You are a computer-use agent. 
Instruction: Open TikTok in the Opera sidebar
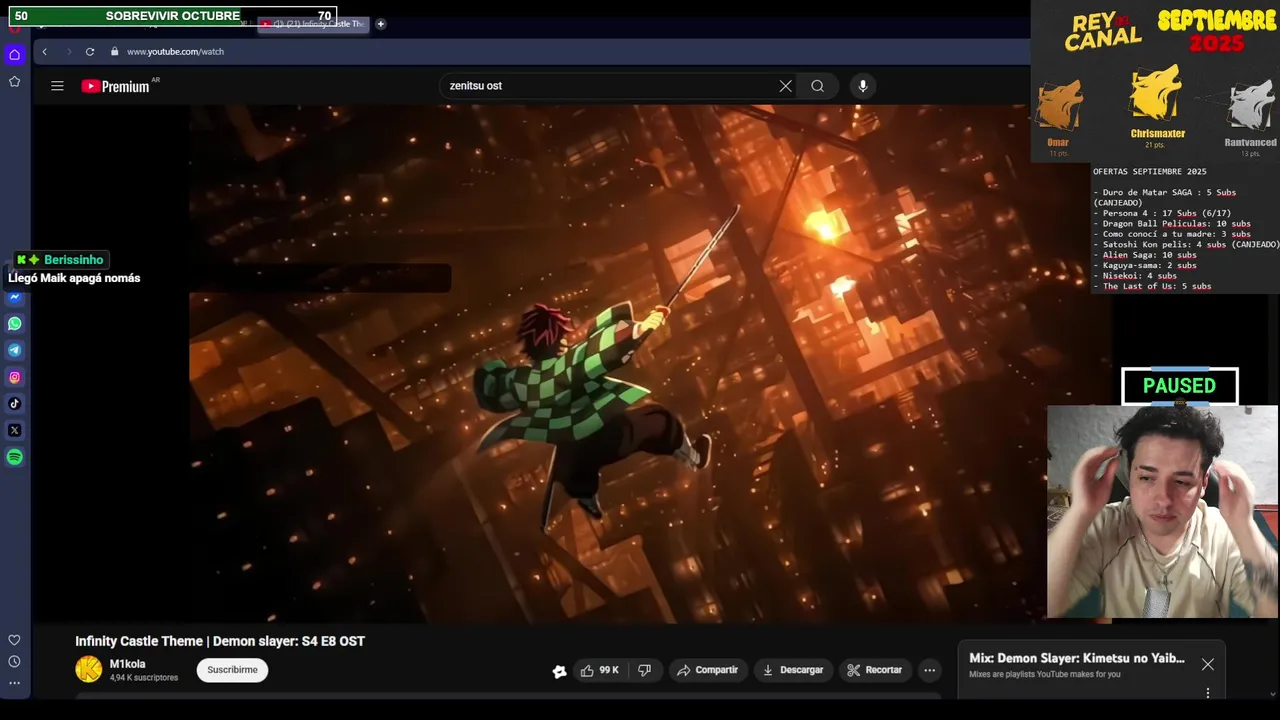[14, 404]
